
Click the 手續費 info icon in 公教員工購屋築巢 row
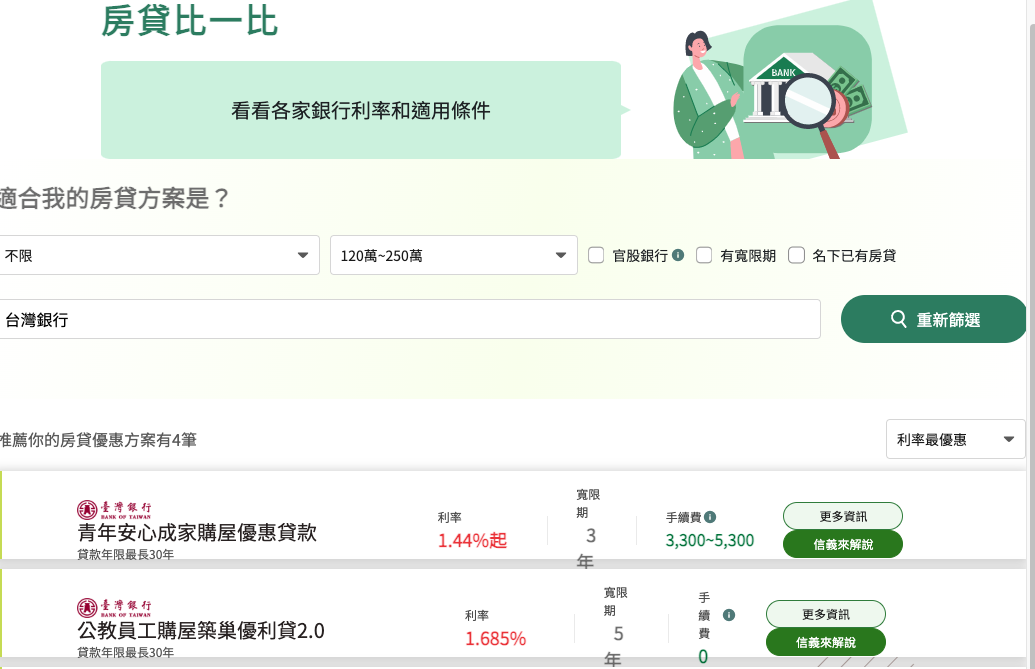coord(729,615)
